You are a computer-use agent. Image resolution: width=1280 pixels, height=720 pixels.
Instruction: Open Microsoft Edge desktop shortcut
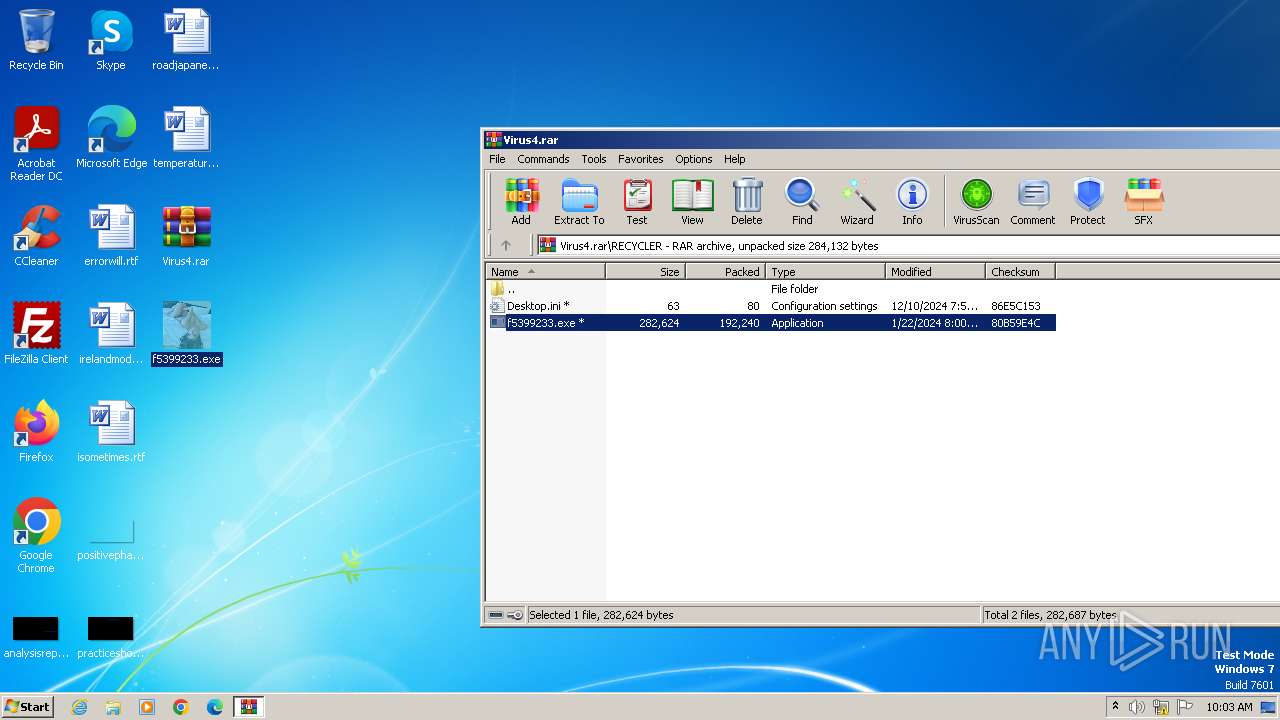pos(111,138)
